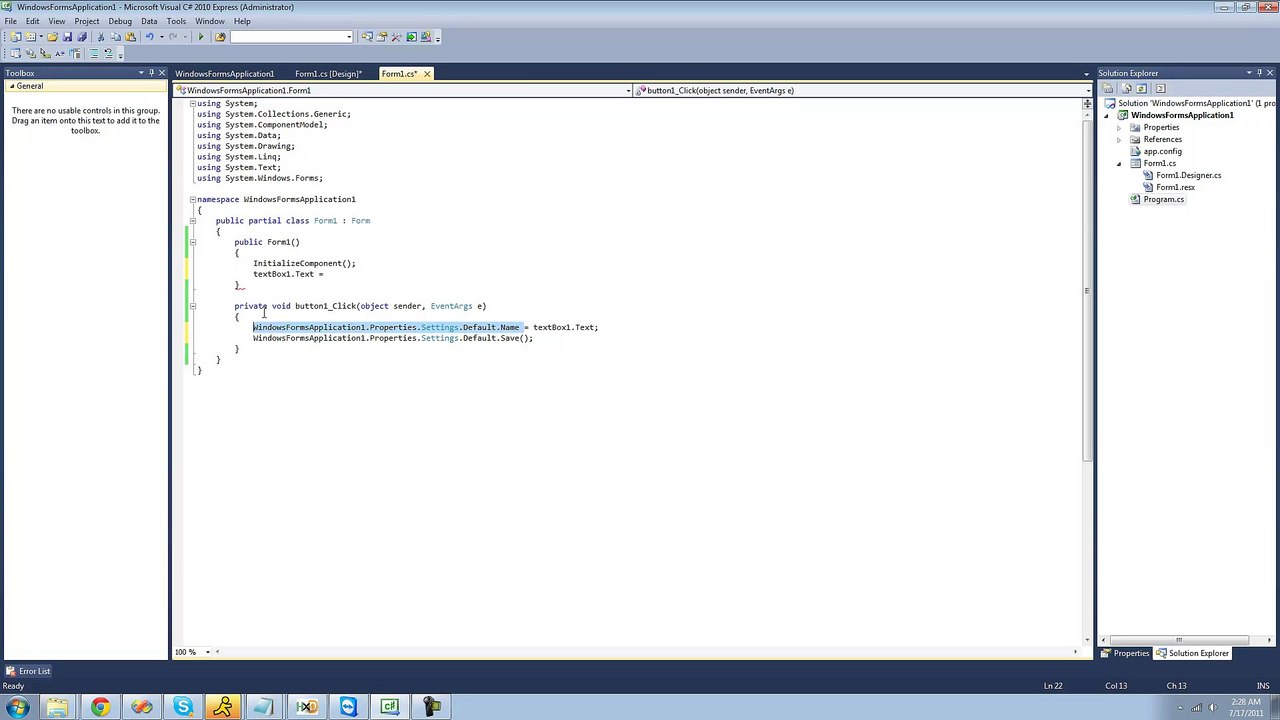Select Program.cs in Solution Explorer
Image resolution: width=1280 pixels, height=720 pixels.
(1157, 200)
